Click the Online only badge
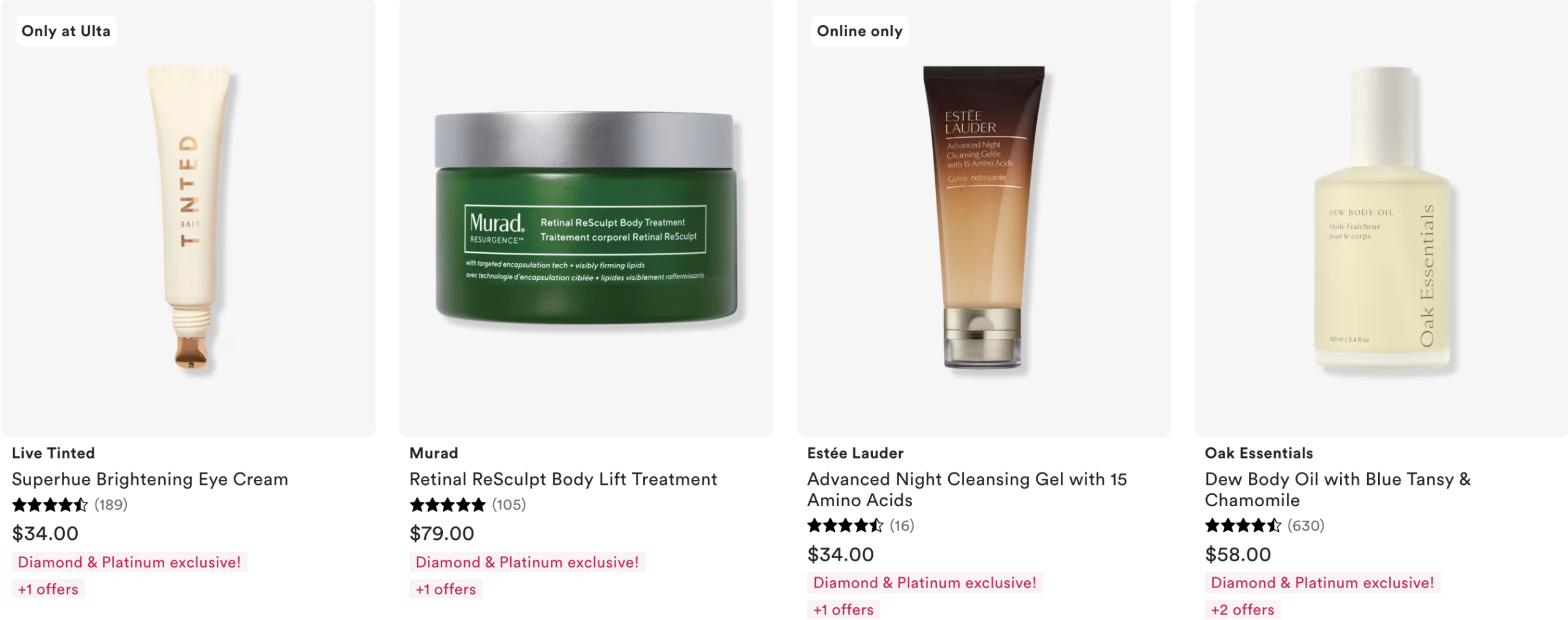This screenshot has height=620, width=1568. (x=859, y=31)
